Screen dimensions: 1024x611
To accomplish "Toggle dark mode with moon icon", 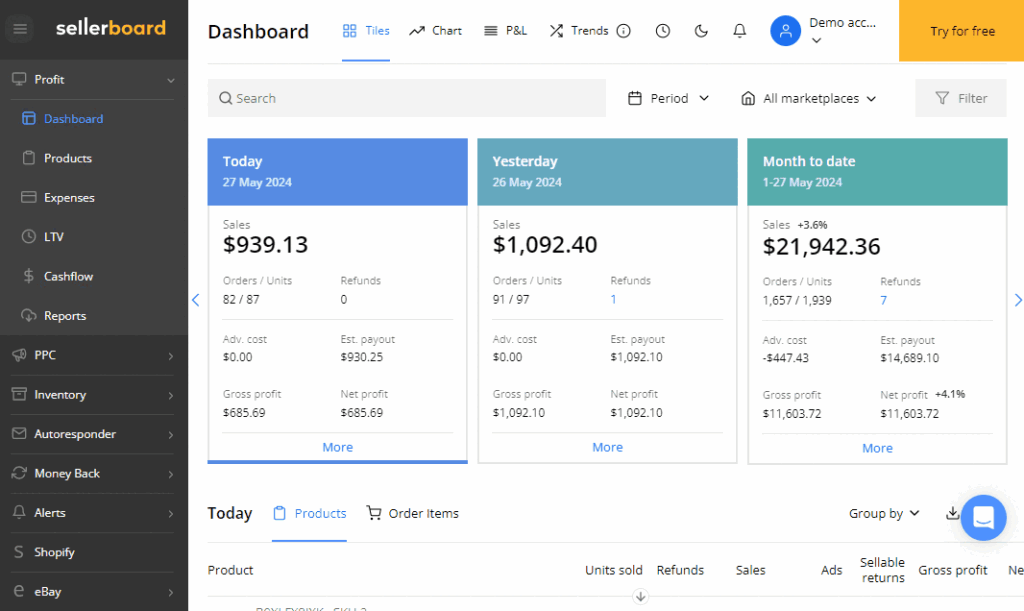I will tap(701, 31).
